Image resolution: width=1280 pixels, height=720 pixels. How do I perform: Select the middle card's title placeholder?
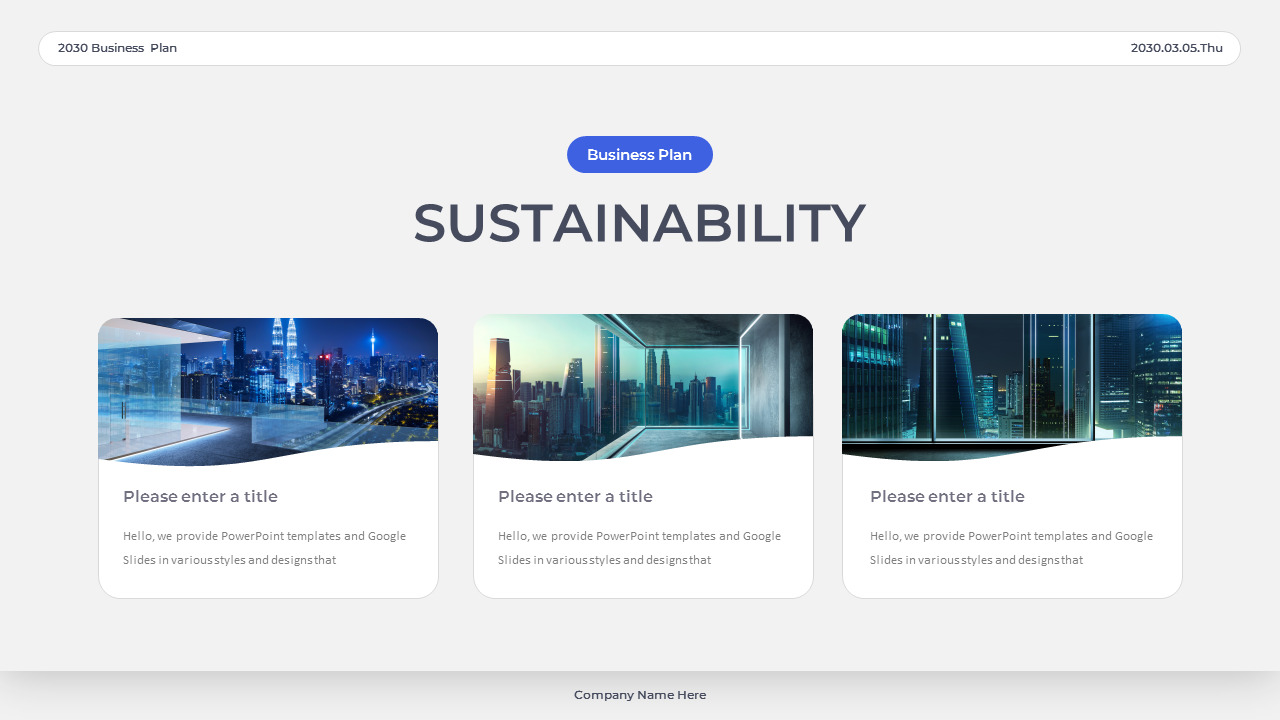(575, 496)
